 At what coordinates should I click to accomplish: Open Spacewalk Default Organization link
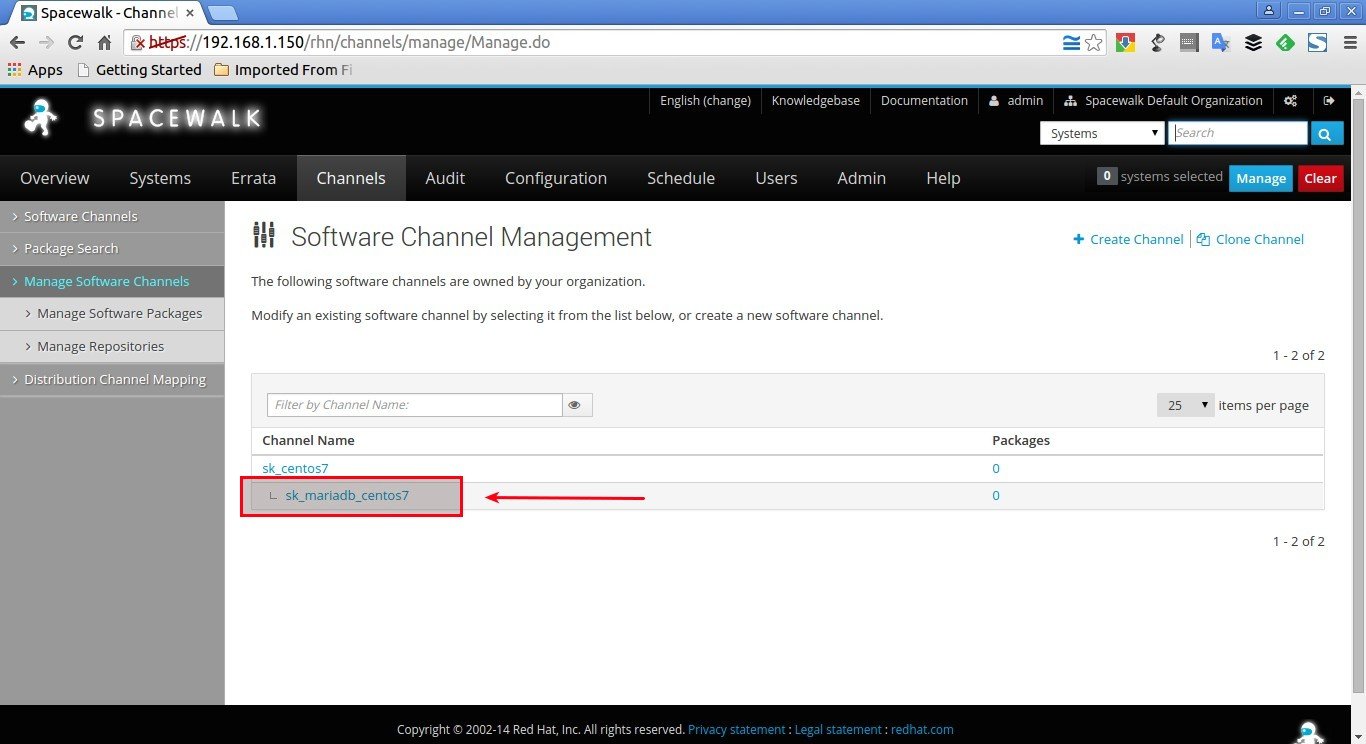[x=1164, y=101]
